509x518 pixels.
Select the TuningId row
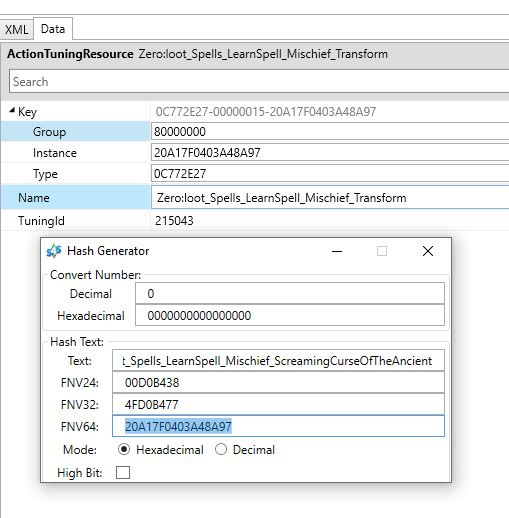(x=254, y=220)
